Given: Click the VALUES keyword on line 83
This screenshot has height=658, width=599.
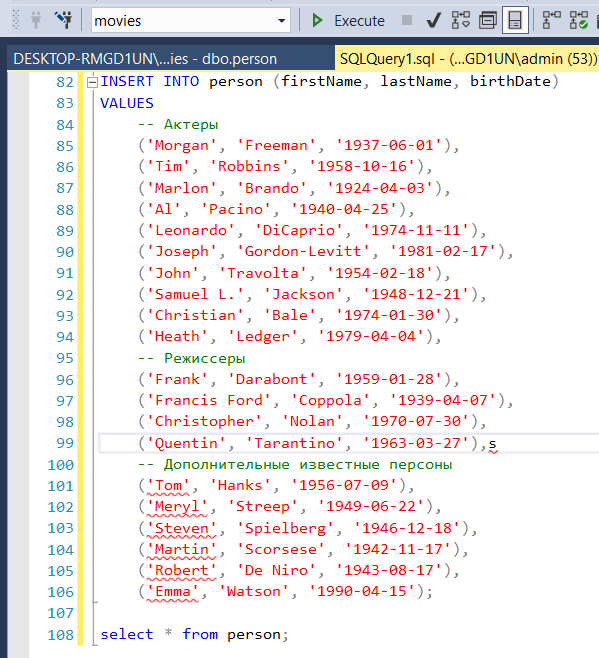Looking at the screenshot, I should [x=127, y=103].
